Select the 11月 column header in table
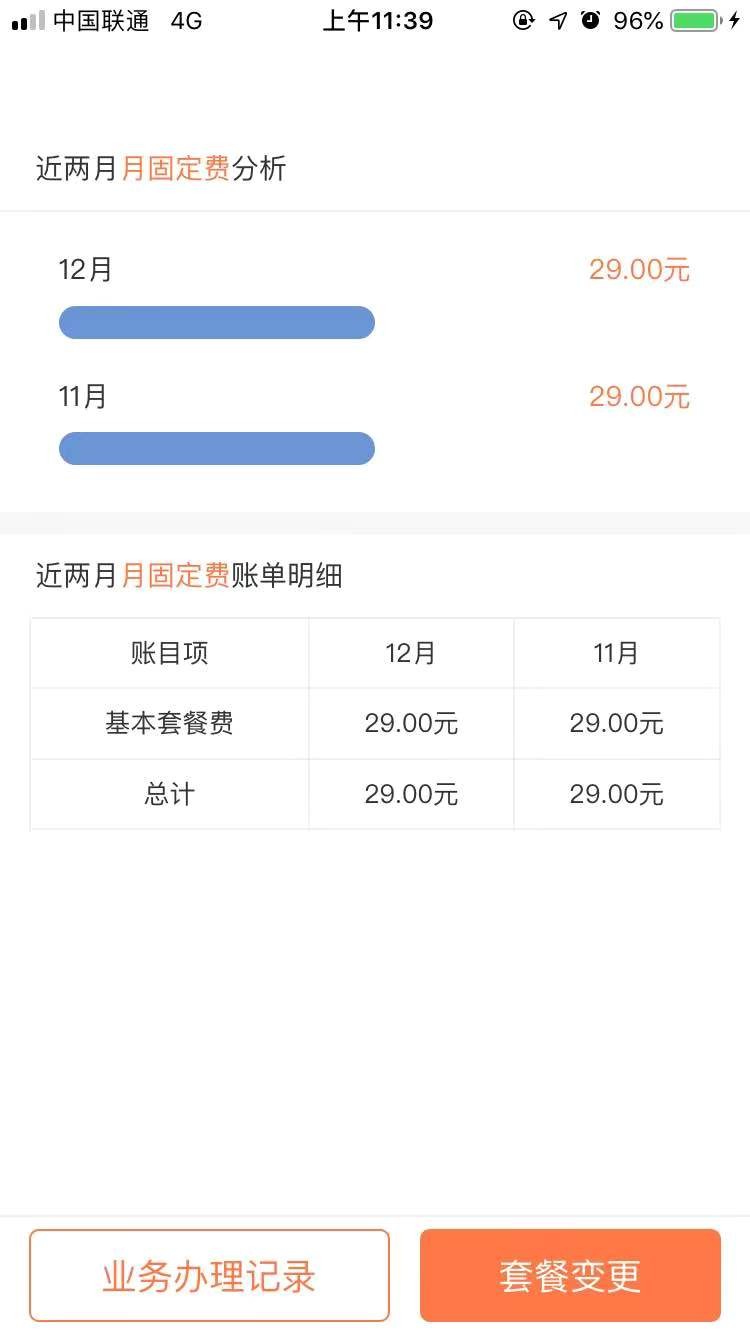 [616, 653]
